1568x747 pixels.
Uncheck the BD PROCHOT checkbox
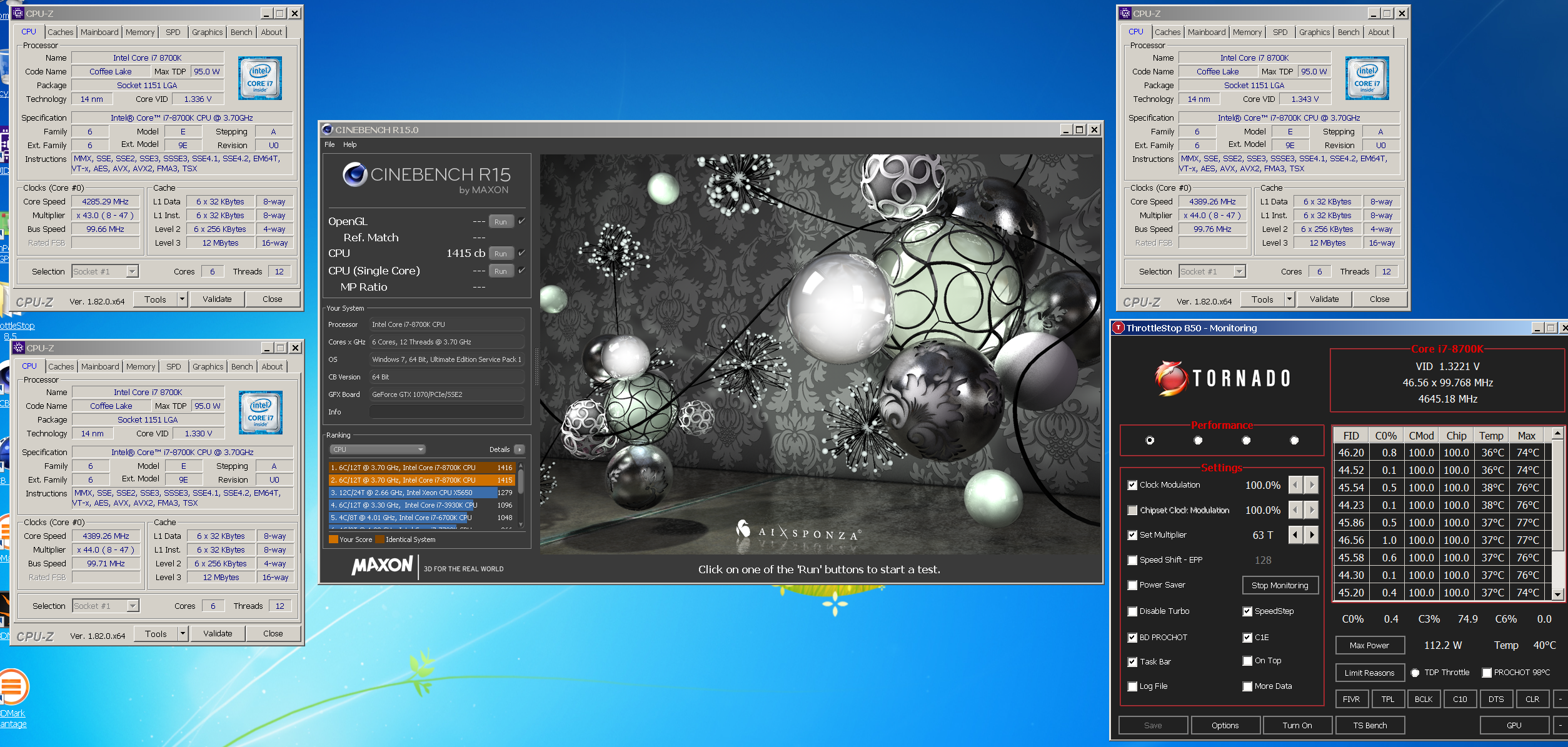[1132, 638]
